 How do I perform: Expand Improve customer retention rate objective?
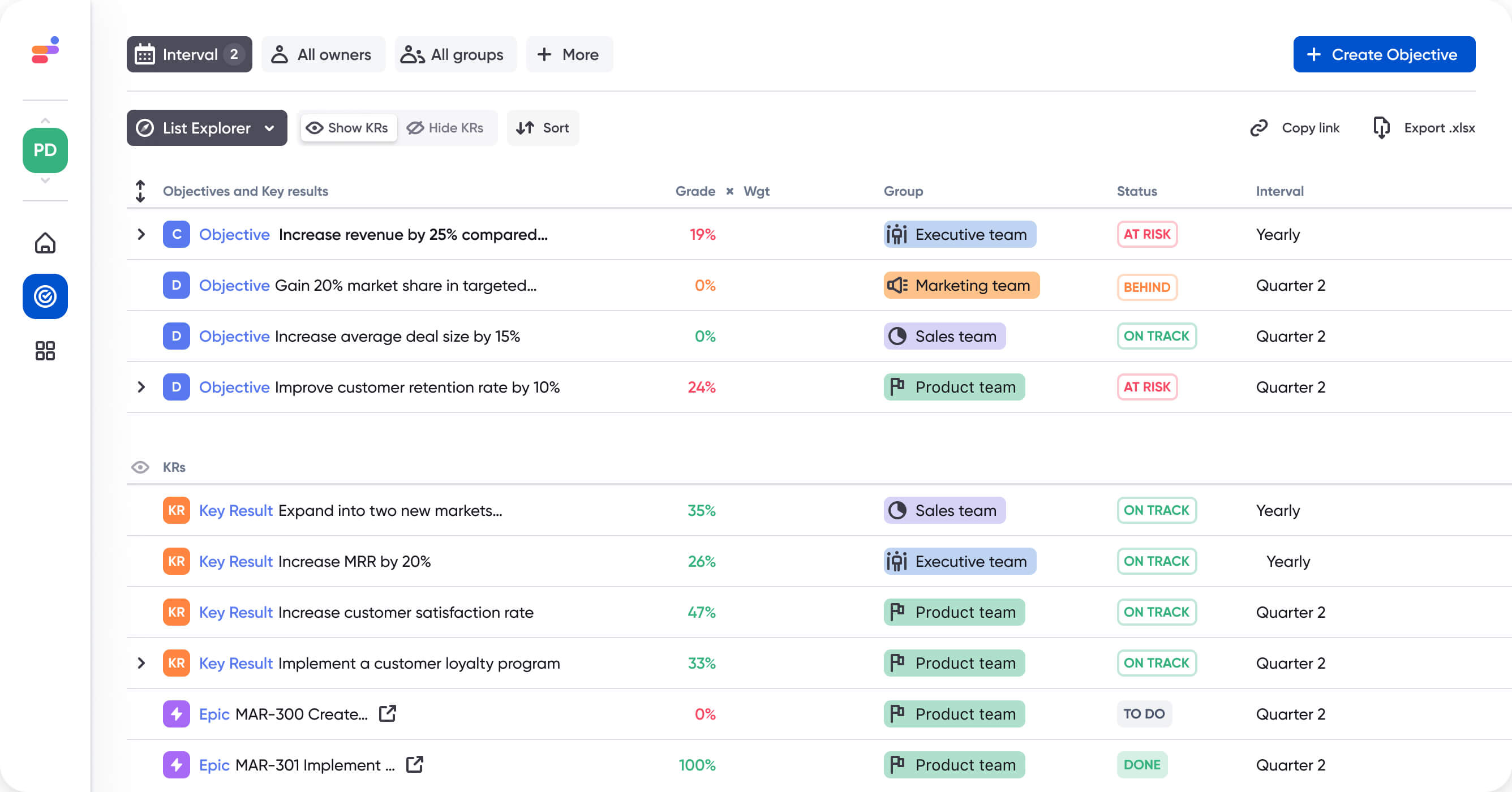(141, 386)
